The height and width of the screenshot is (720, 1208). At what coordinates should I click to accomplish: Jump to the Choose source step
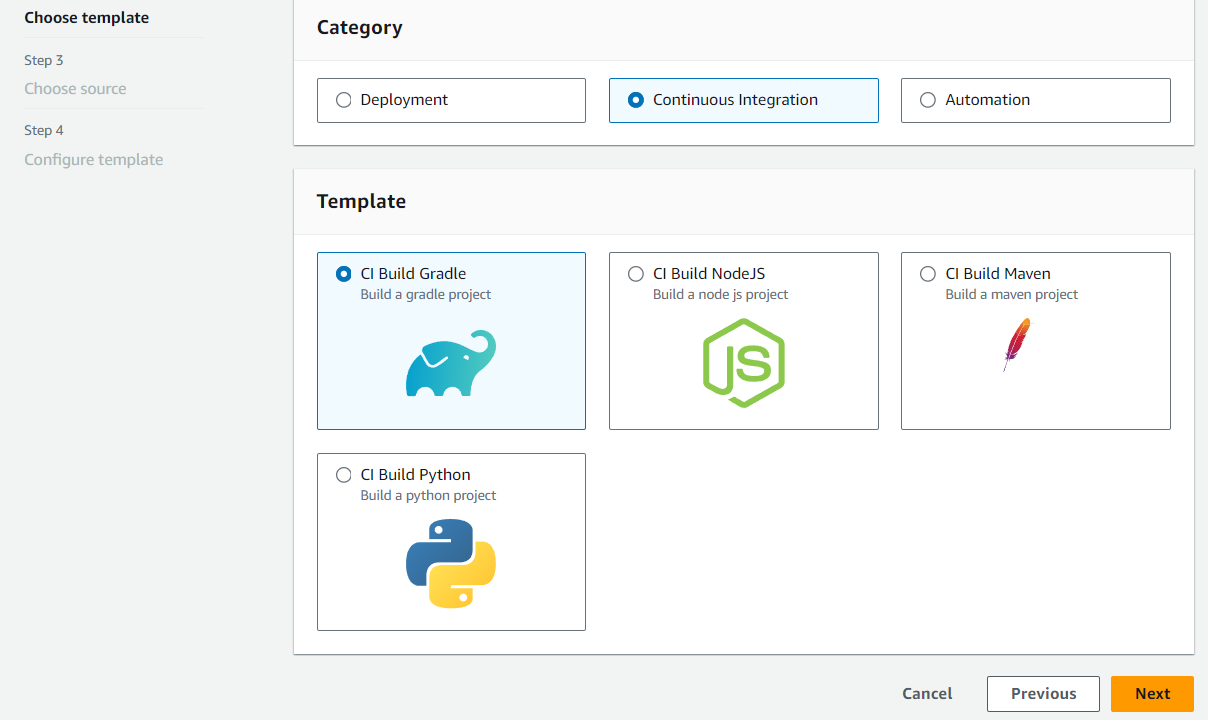(x=76, y=89)
